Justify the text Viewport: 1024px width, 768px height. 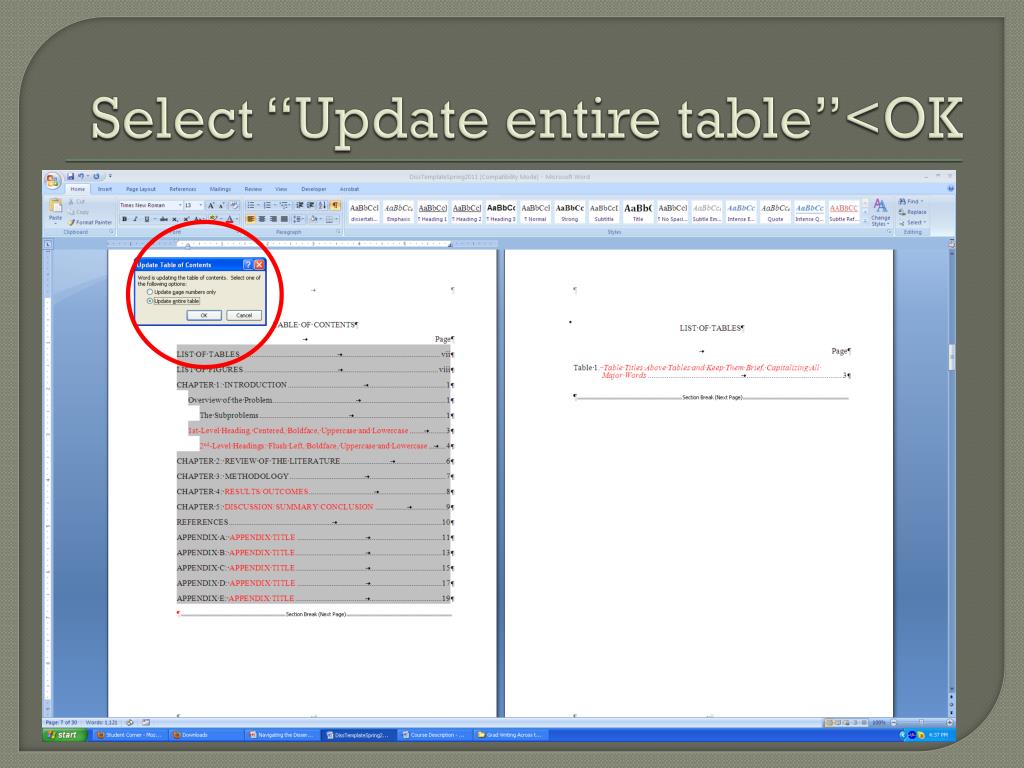point(284,219)
